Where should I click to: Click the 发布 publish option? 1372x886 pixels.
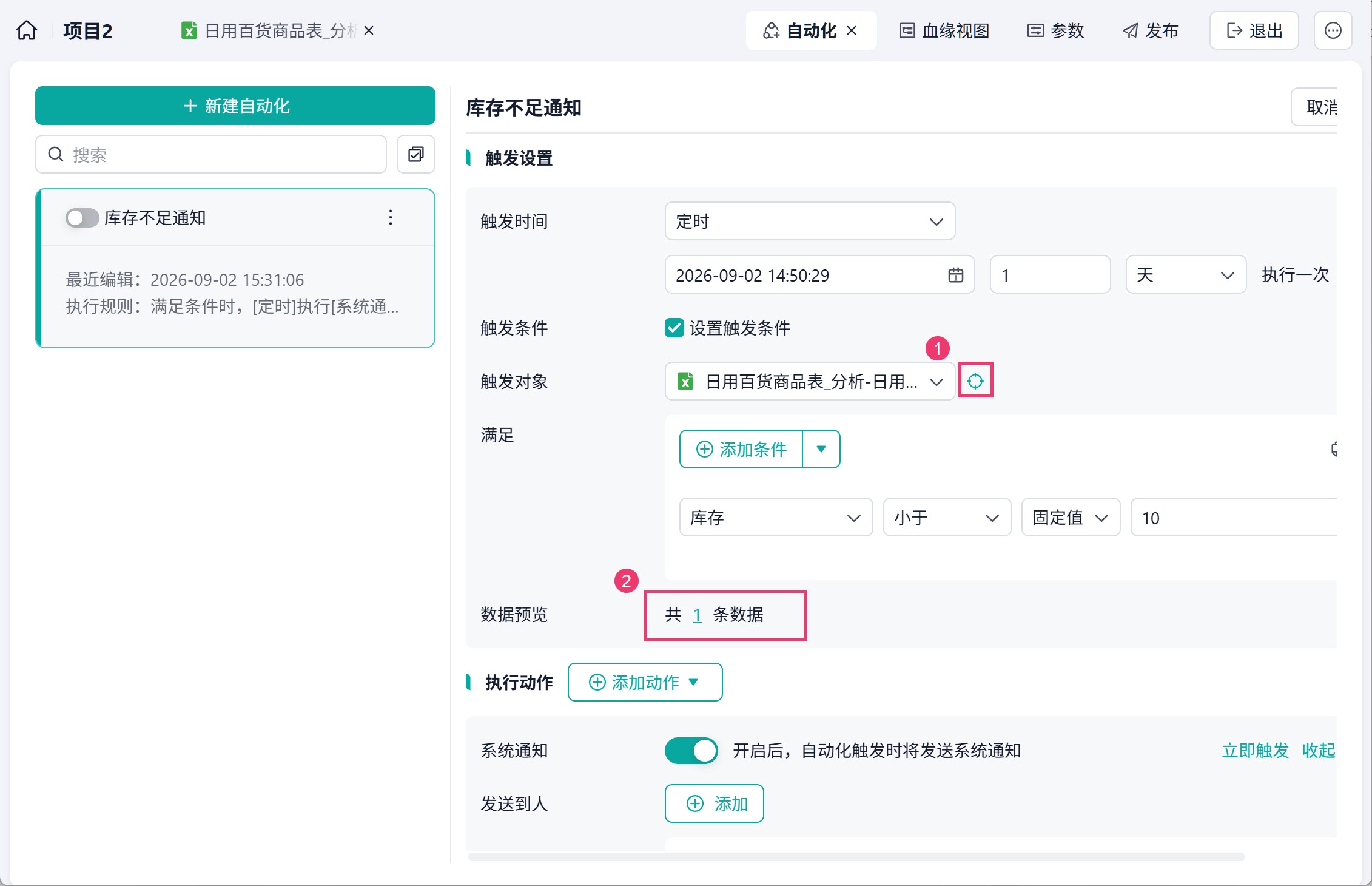coord(1150,30)
